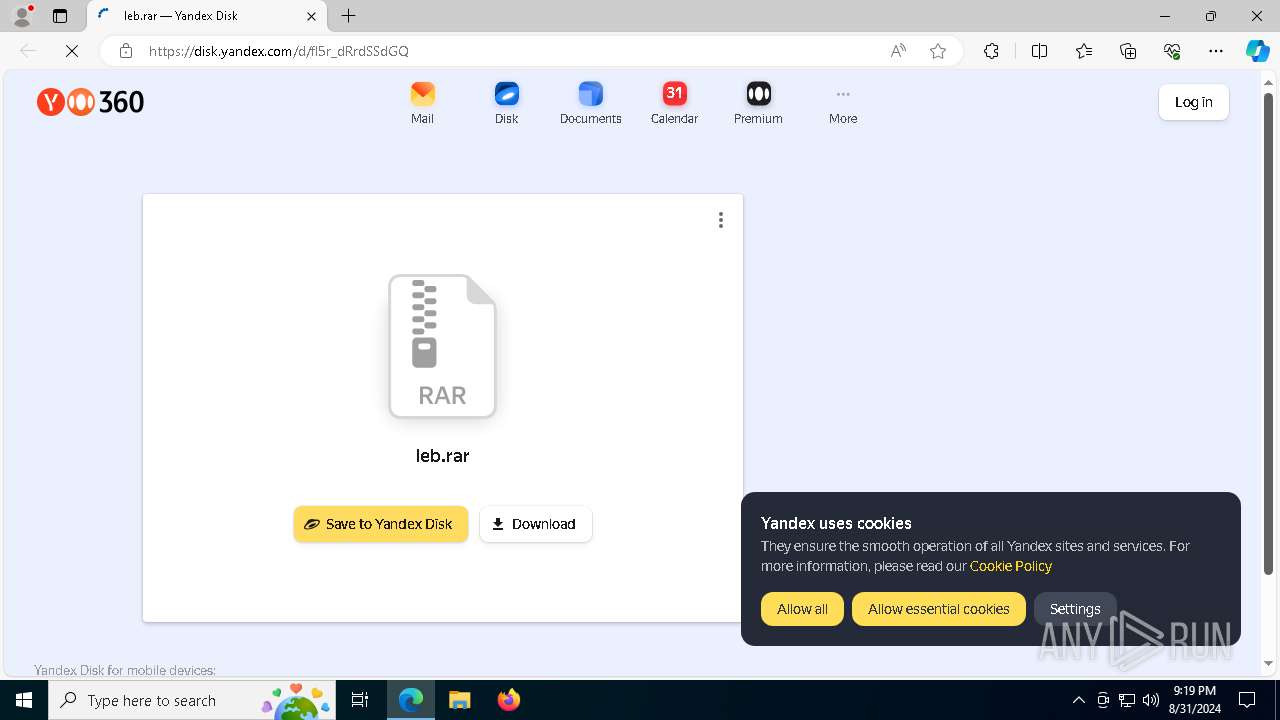Open network settings tray icon
Image resolution: width=1280 pixels, height=720 pixels.
1127,700
